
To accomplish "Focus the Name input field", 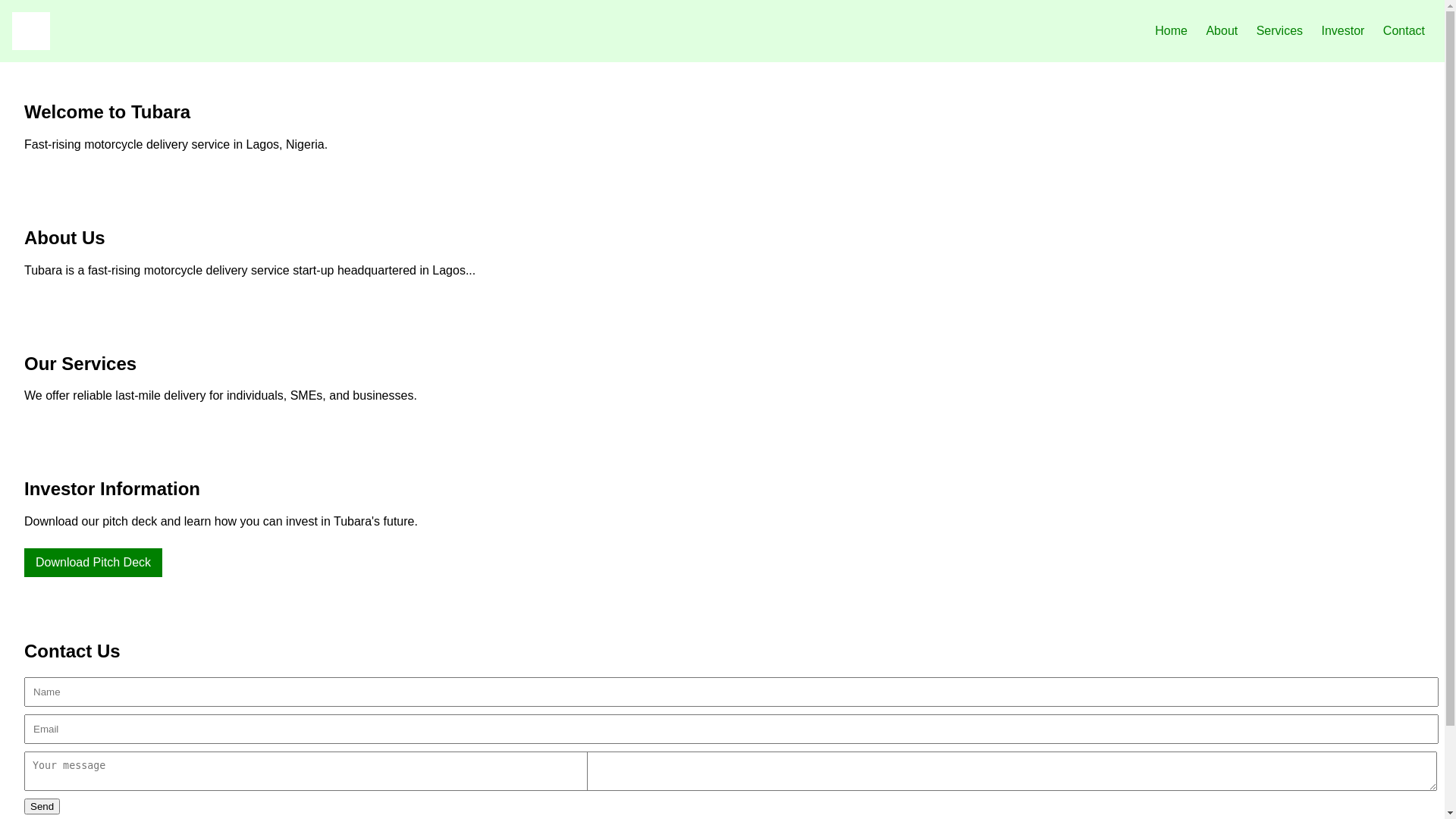I will click(x=731, y=692).
